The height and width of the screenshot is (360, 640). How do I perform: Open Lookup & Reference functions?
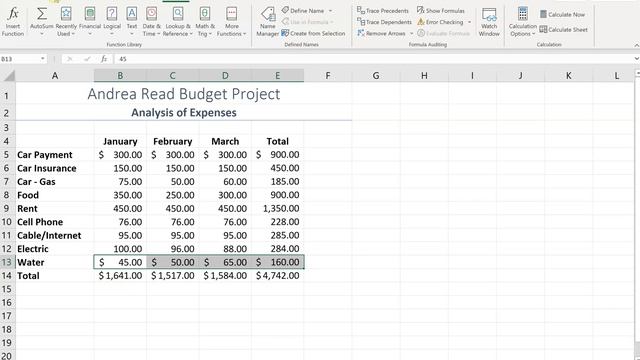[178, 22]
